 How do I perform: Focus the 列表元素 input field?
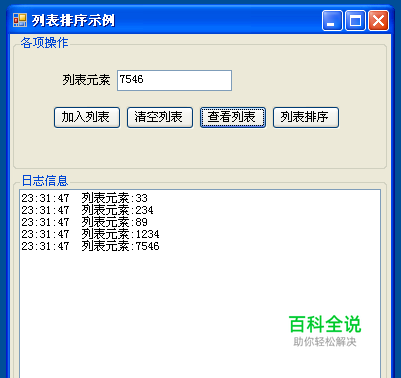click(x=174, y=80)
